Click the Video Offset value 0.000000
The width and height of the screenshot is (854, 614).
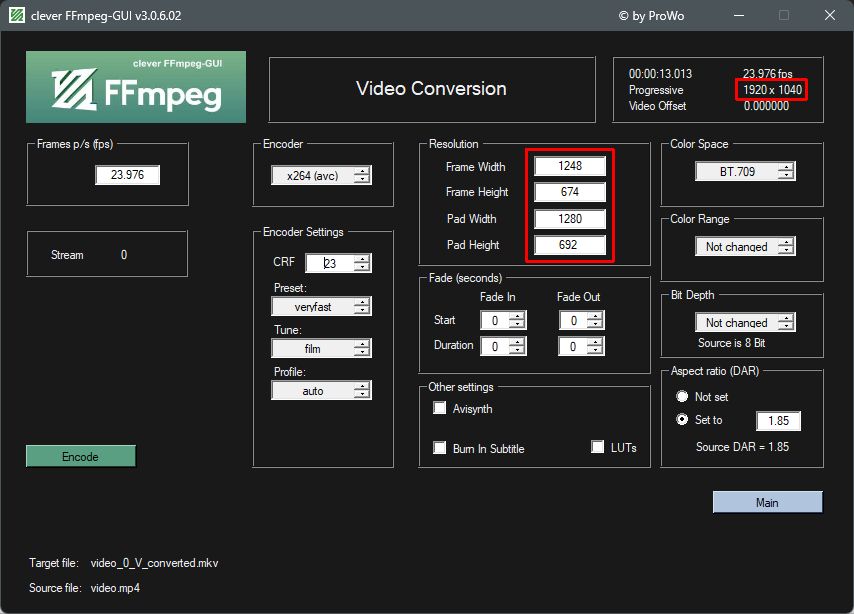click(766, 106)
